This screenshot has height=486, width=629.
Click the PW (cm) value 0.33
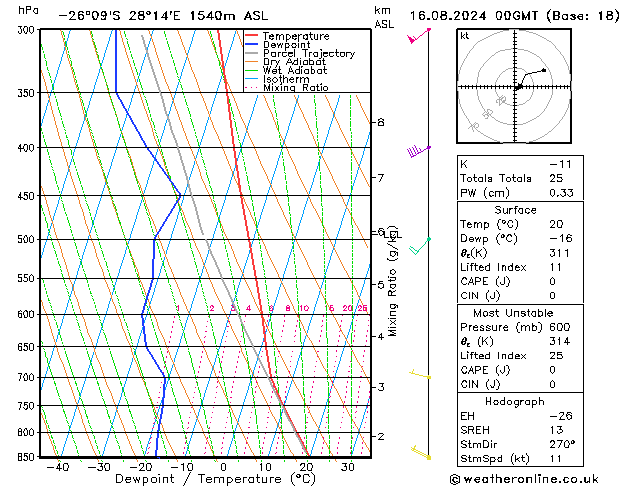561,193
